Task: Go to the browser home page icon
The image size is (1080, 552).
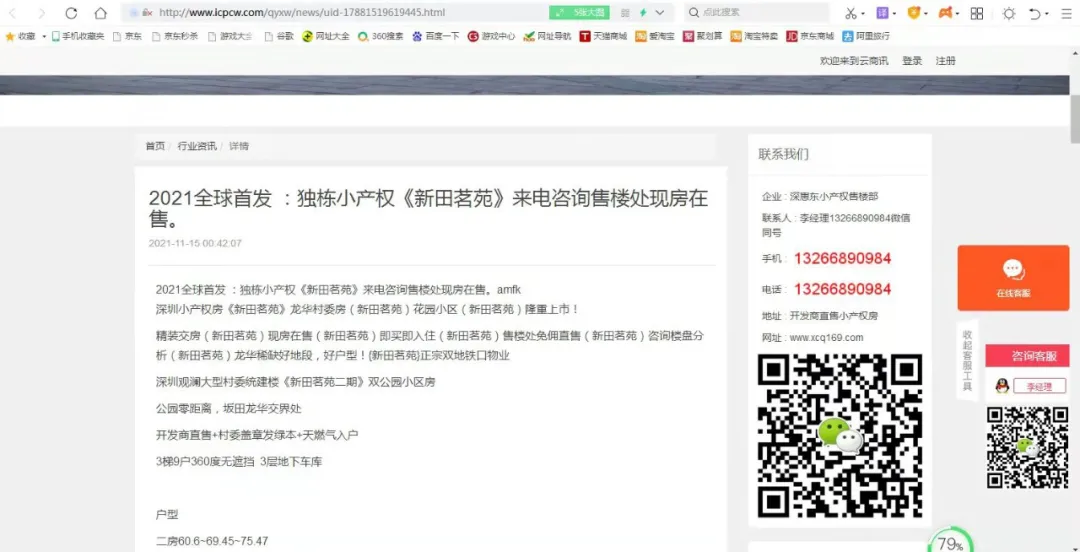Action: (100, 13)
